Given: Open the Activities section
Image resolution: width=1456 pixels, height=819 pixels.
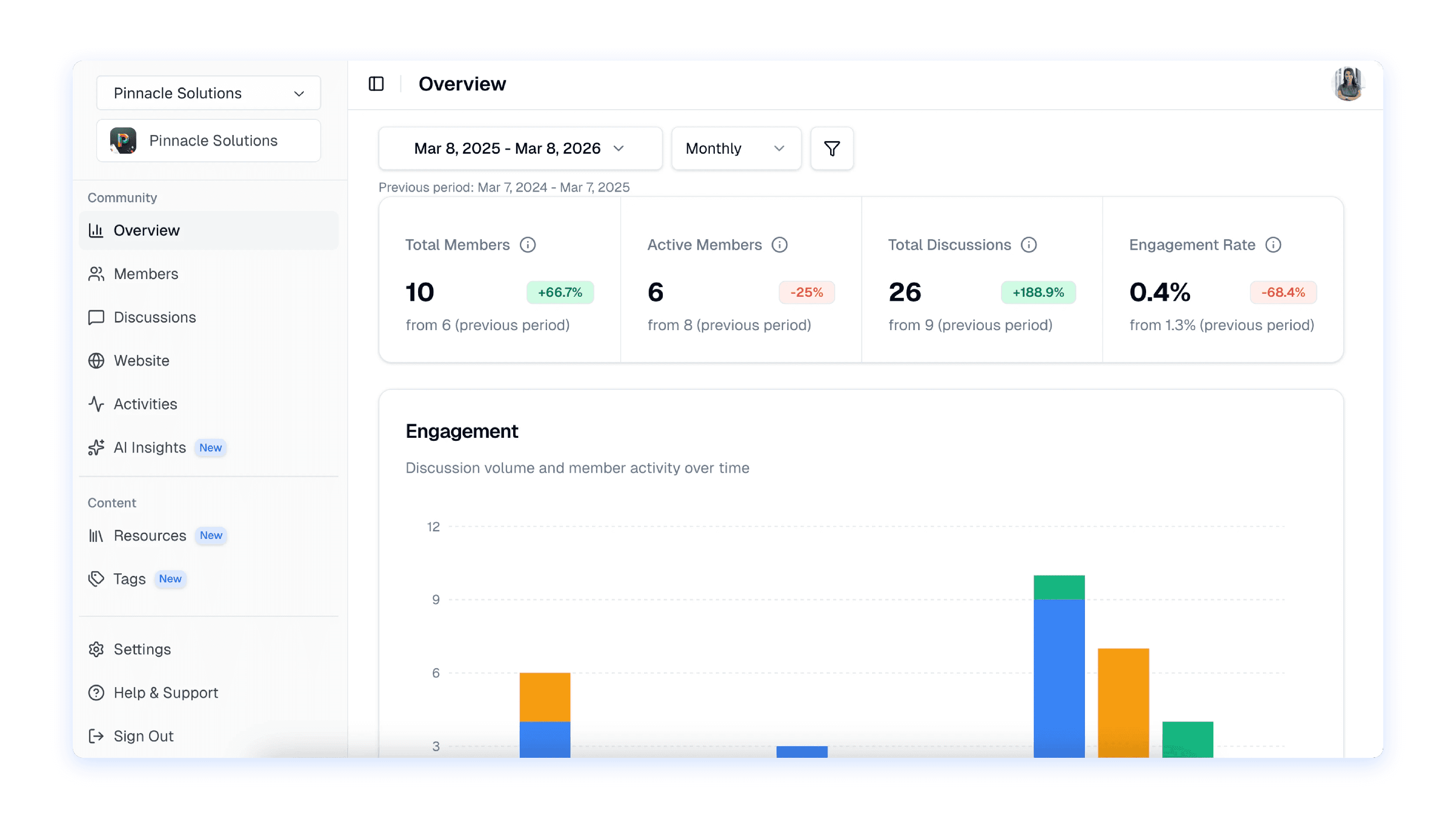Looking at the screenshot, I should click(145, 404).
